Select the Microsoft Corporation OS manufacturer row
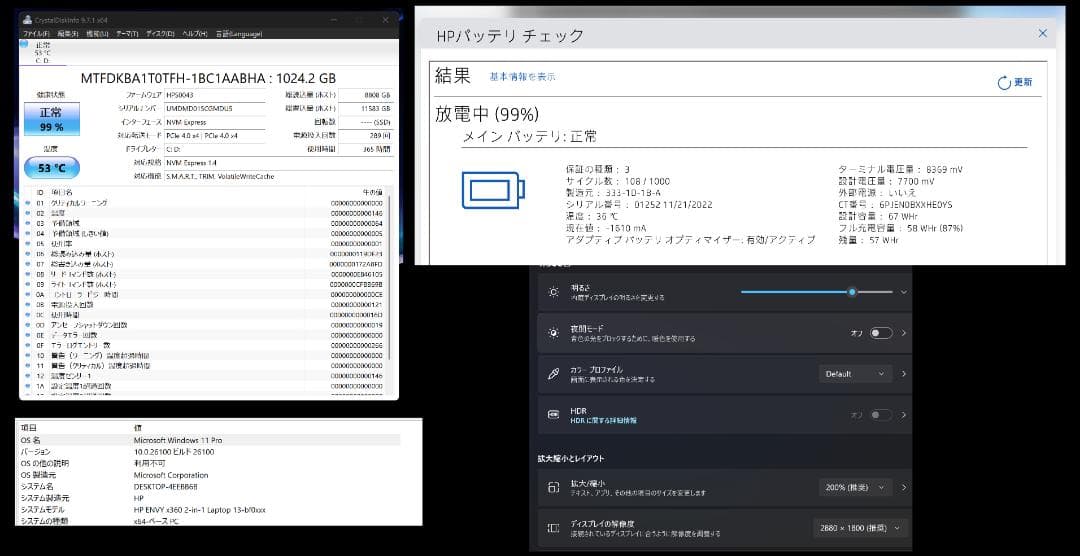 [x=209, y=475]
